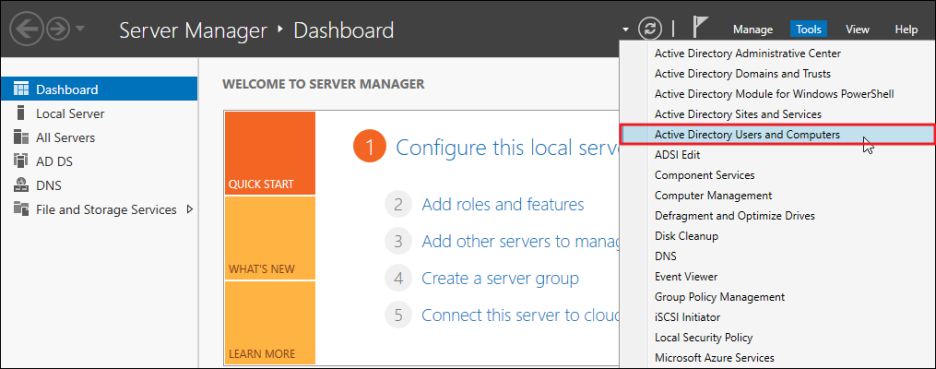Click Add other servers to manage link

(x=520, y=242)
